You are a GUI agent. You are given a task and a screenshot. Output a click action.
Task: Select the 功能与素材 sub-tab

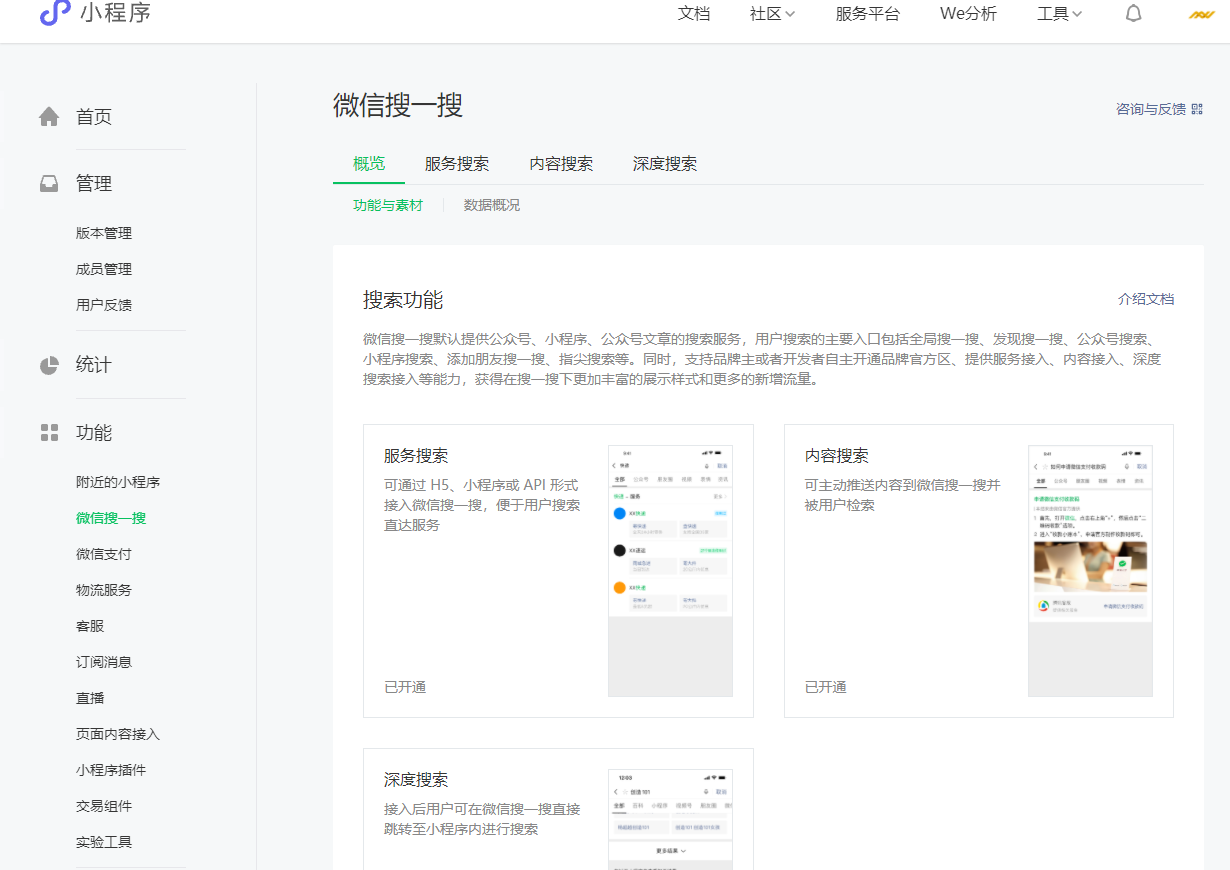pos(388,205)
